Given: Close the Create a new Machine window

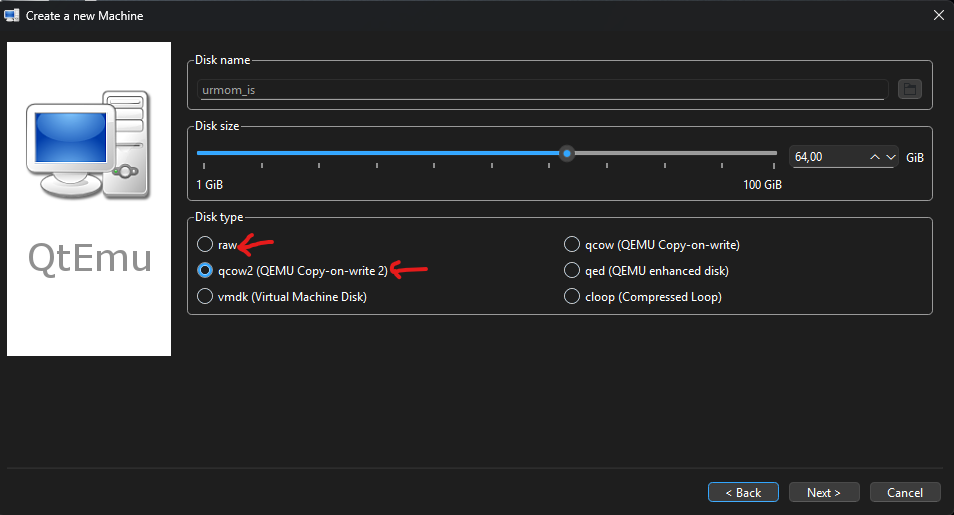Looking at the screenshot, I should 937,15.
